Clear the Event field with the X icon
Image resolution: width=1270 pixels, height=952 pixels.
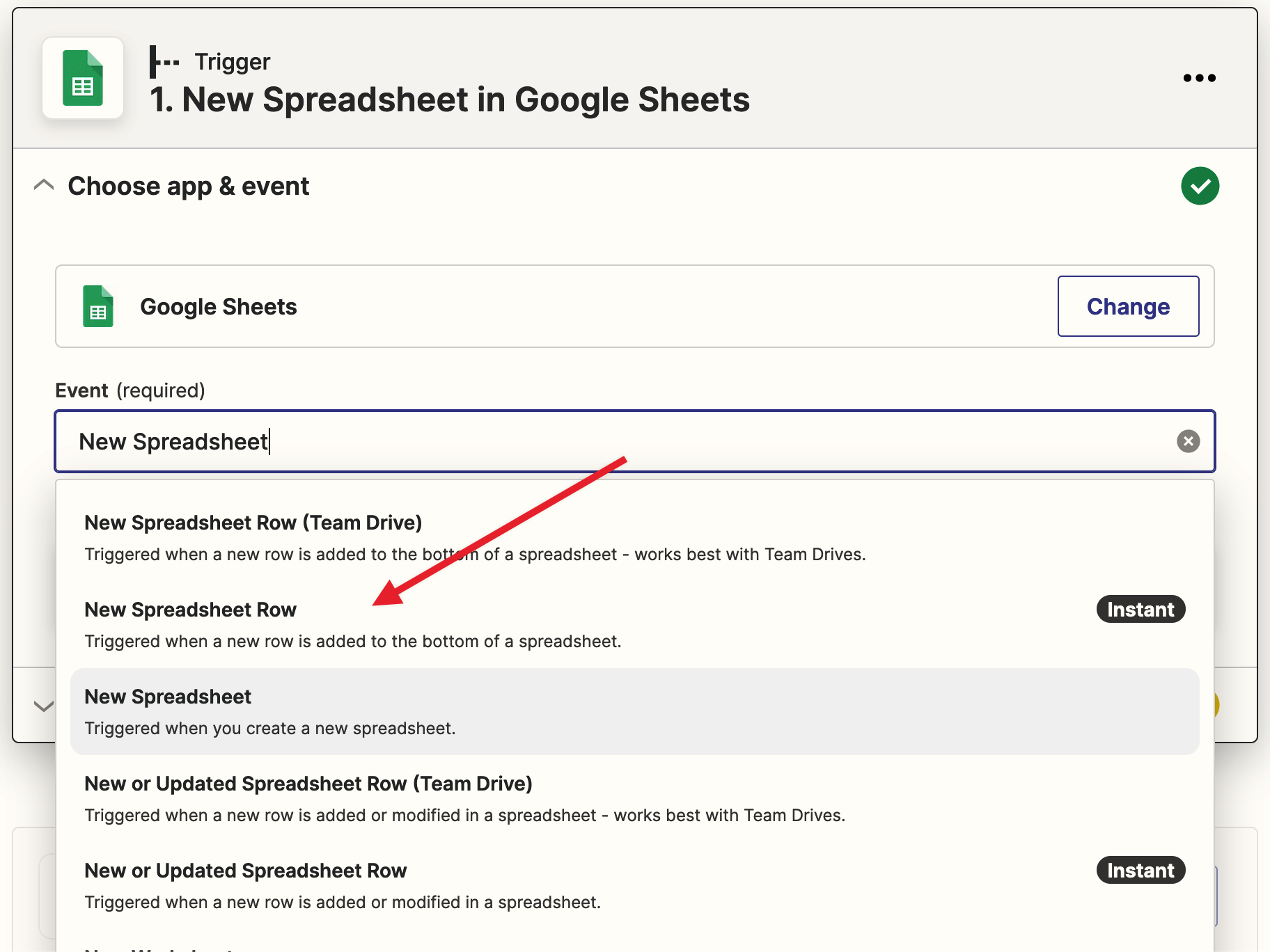click(1188, 441)
